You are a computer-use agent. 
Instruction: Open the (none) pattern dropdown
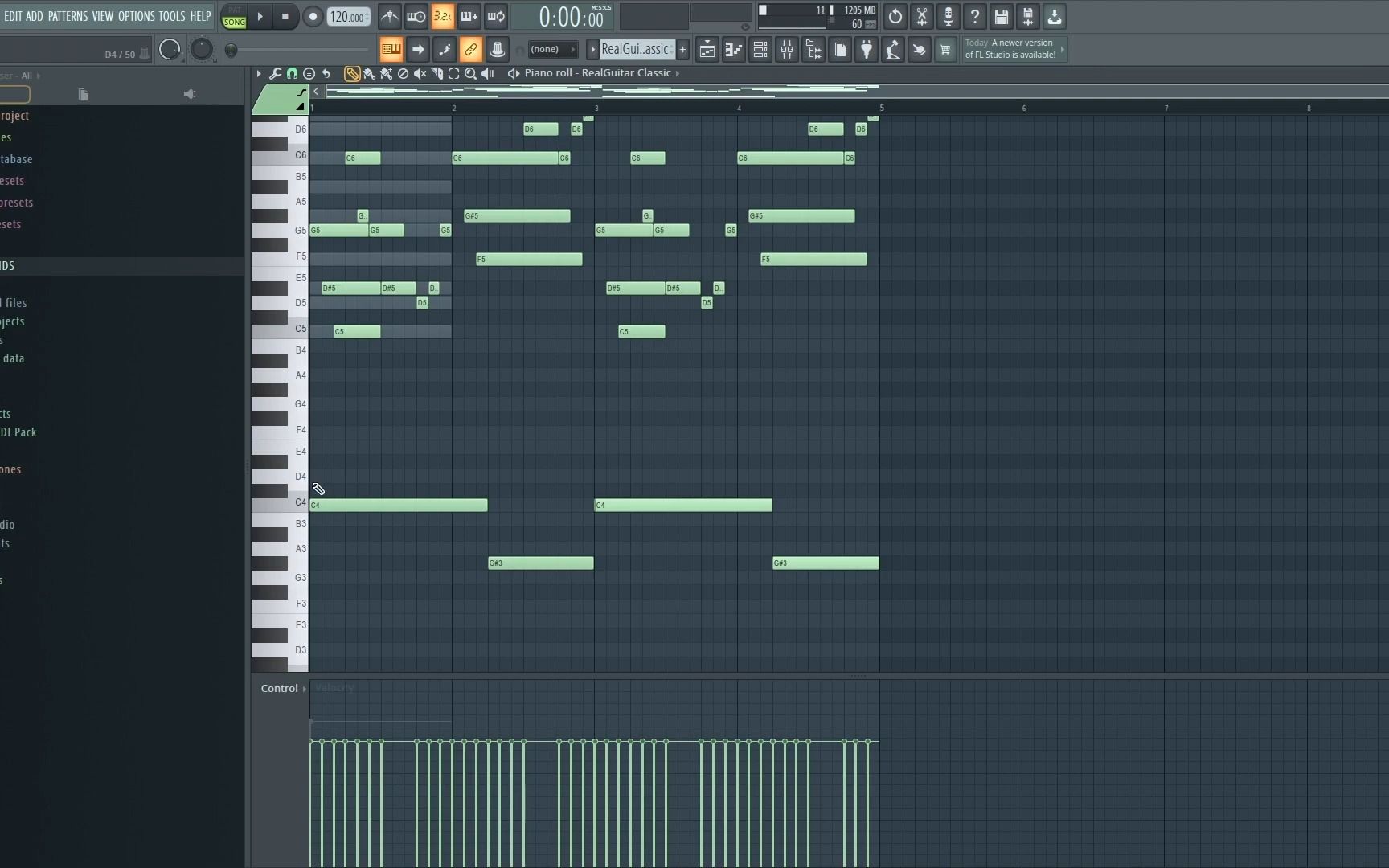553,50
